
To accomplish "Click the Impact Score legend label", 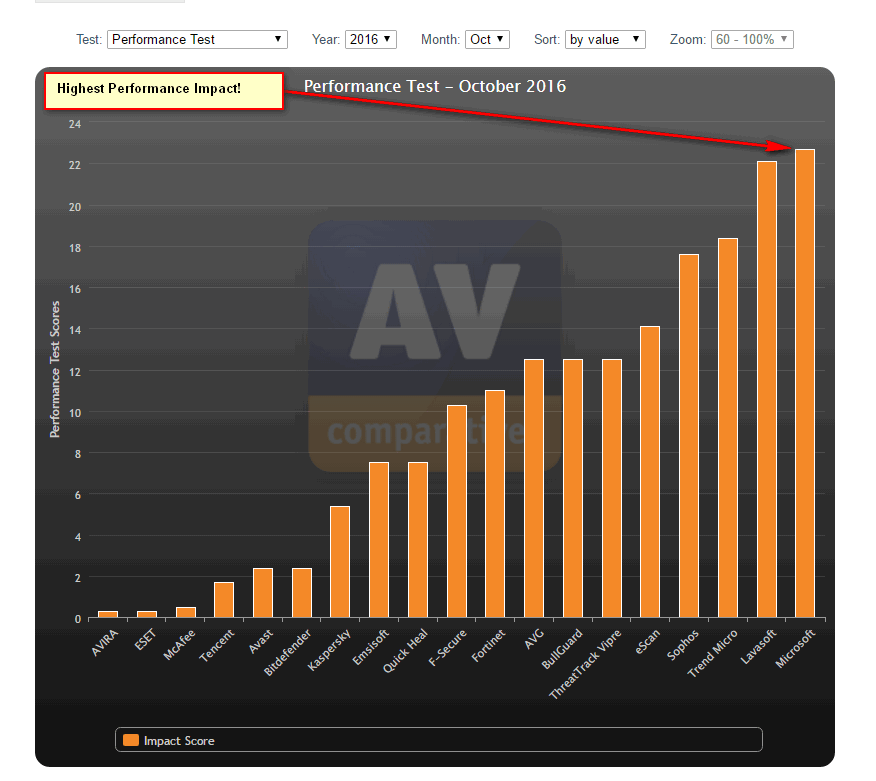I will click(179, 741).
